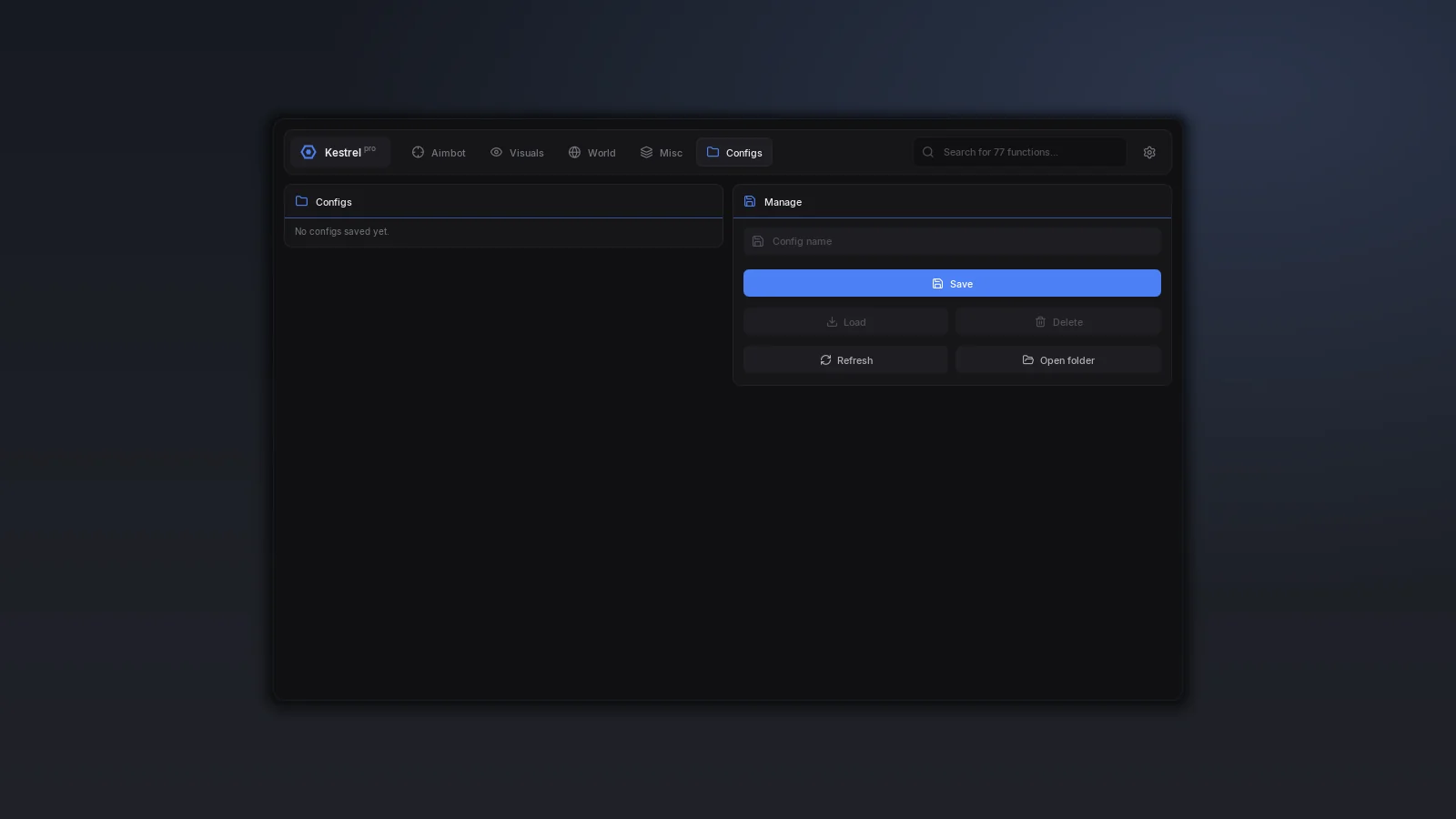
Task: Click the disk icon inside Config name field
Action: click(758, 241)
